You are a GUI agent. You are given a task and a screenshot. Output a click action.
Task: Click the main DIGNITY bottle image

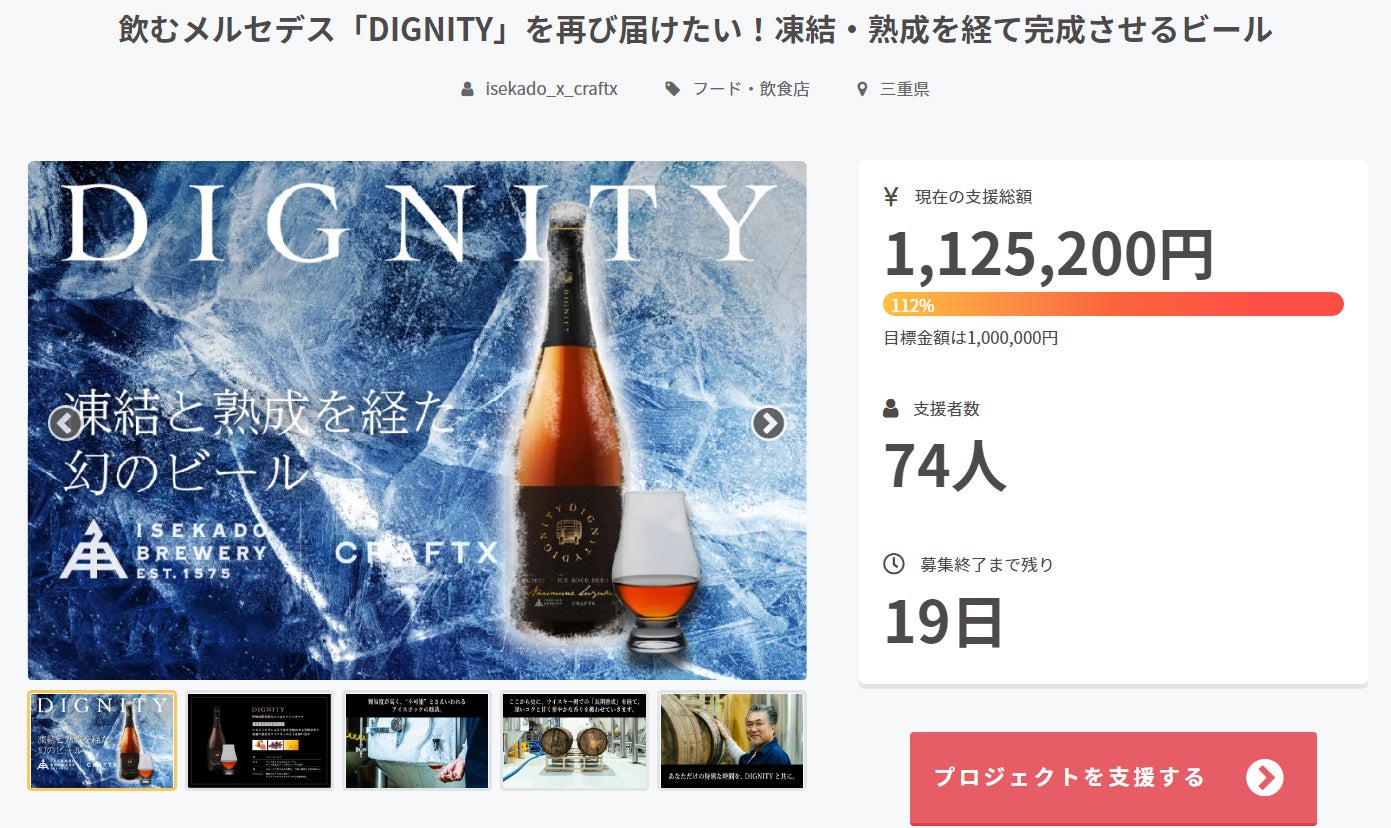pyautogui.click(x=417, y=420)
